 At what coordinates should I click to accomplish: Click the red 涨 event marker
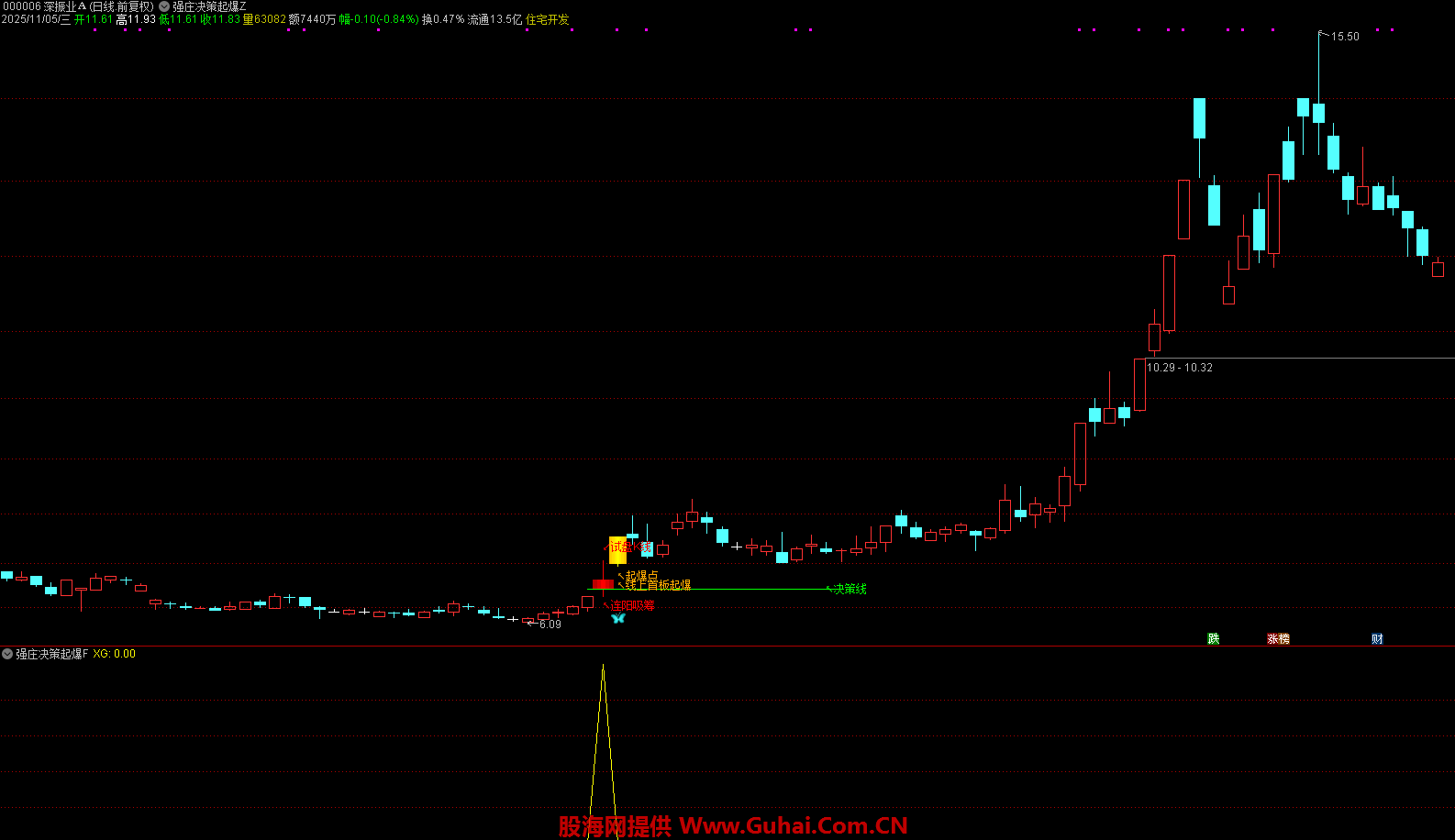coord(1272,639)
